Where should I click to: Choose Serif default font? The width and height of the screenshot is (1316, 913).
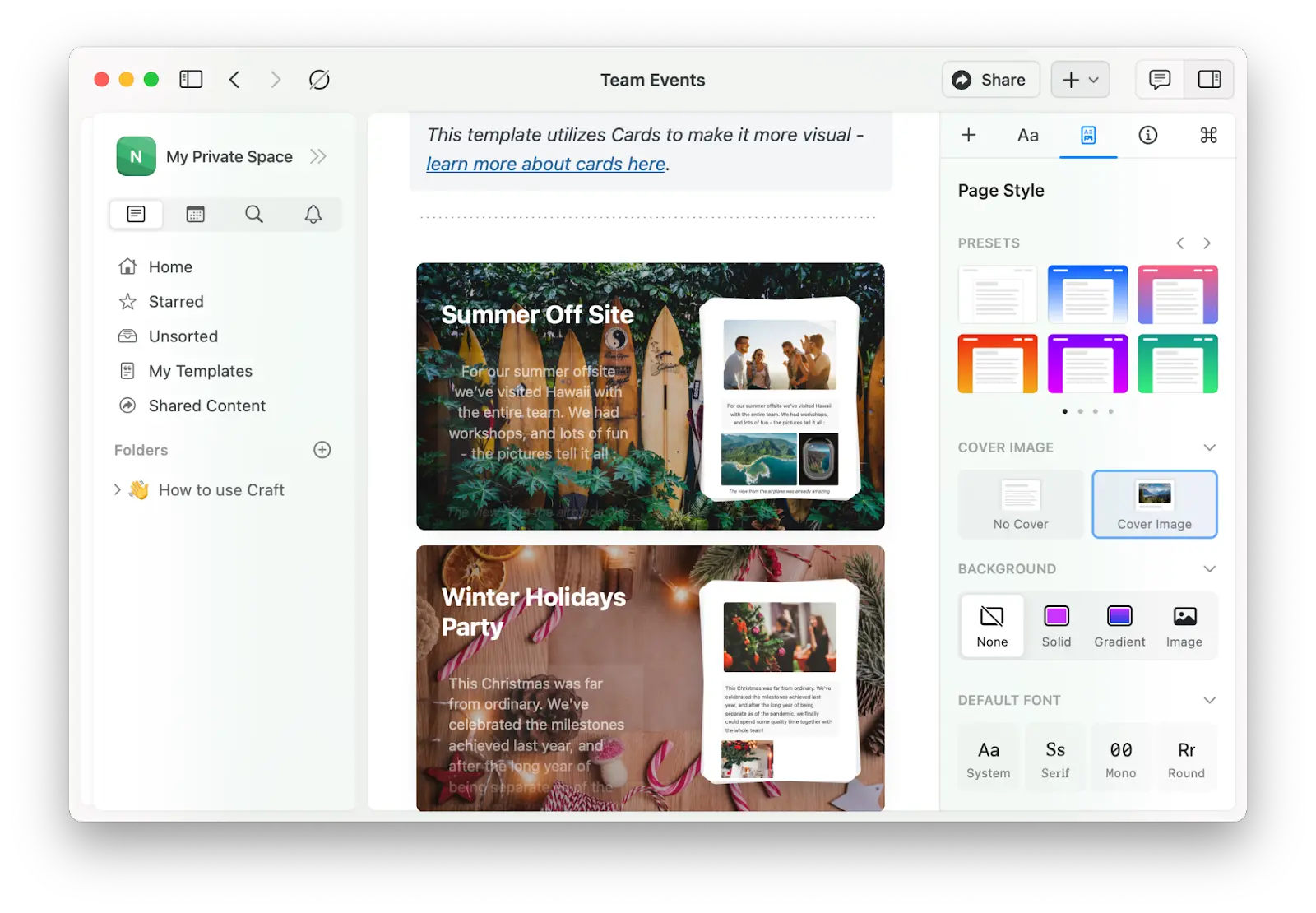click(x=1055, y=758)
